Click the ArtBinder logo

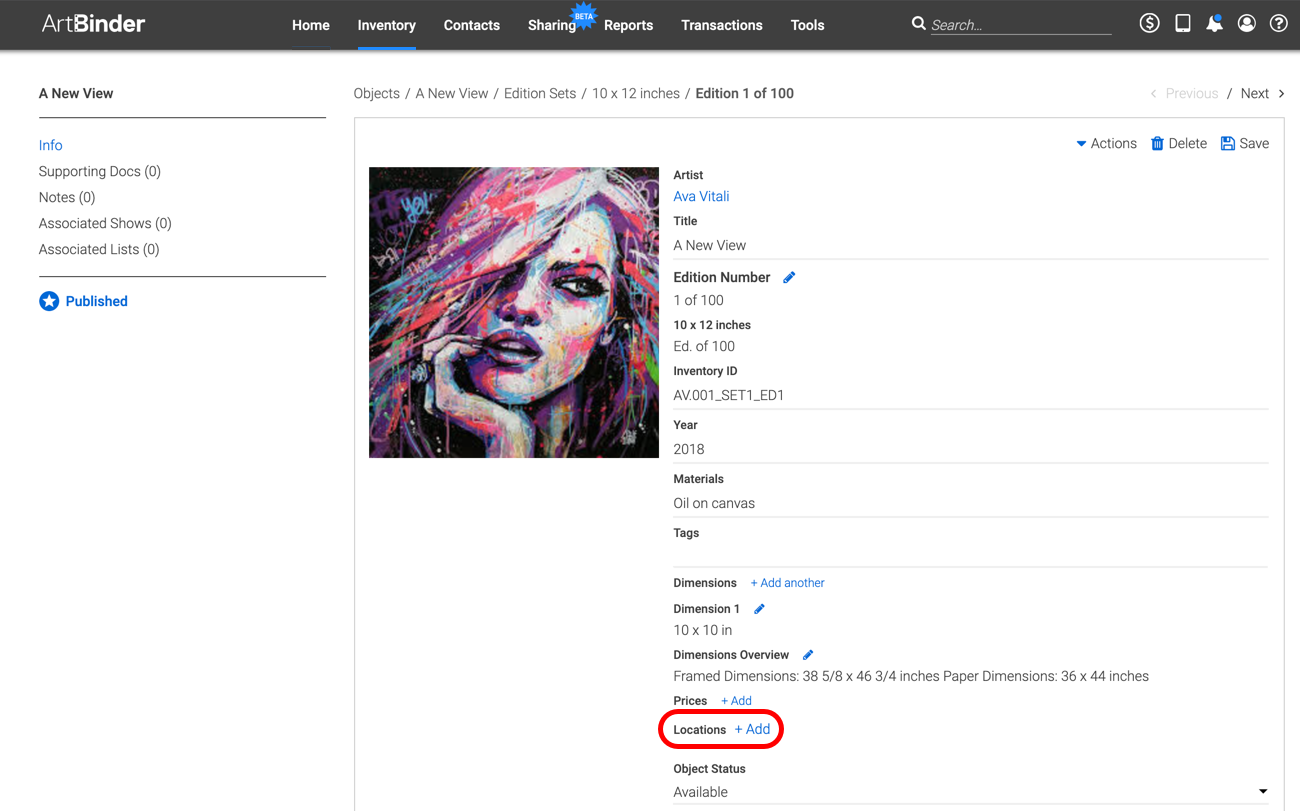(93, 24)
